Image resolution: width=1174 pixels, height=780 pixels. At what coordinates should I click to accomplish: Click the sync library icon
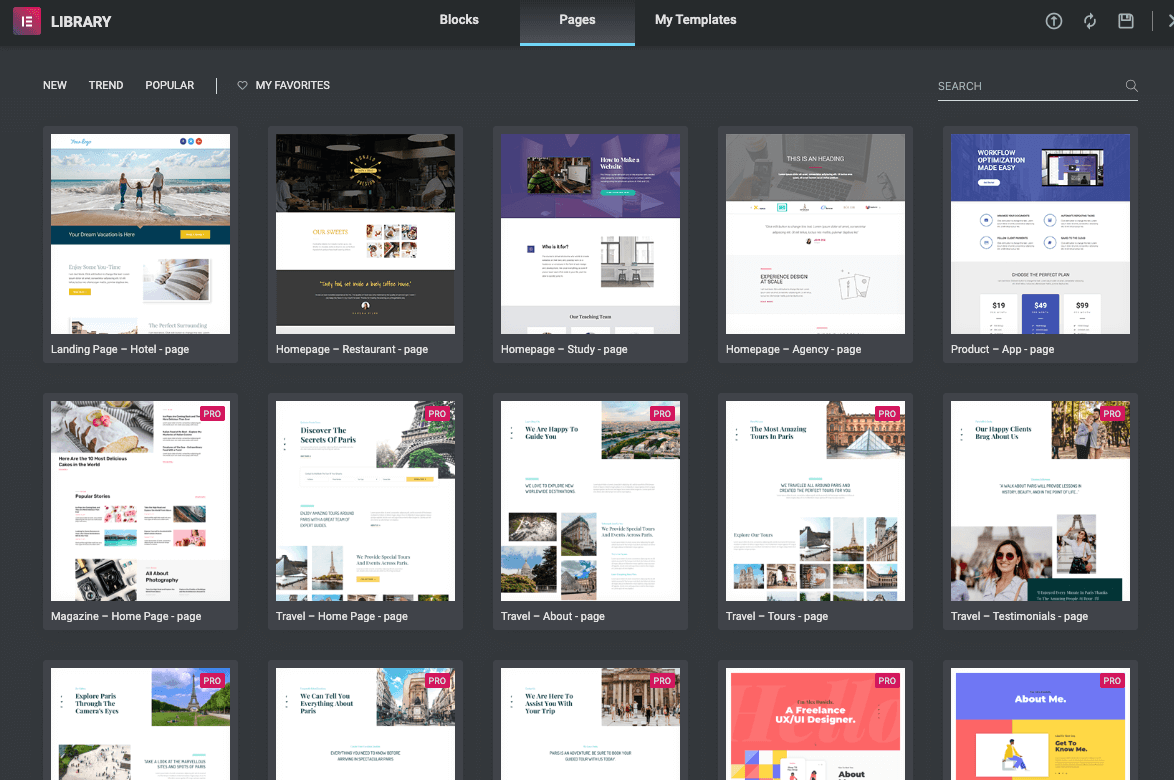(1090, 21)
